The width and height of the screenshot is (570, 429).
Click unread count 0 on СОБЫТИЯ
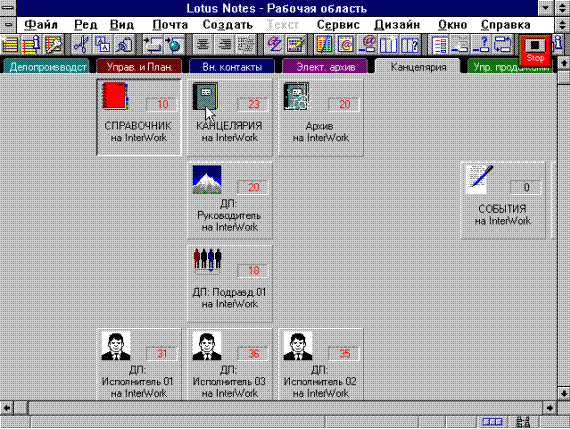click(x=526, y=187)
